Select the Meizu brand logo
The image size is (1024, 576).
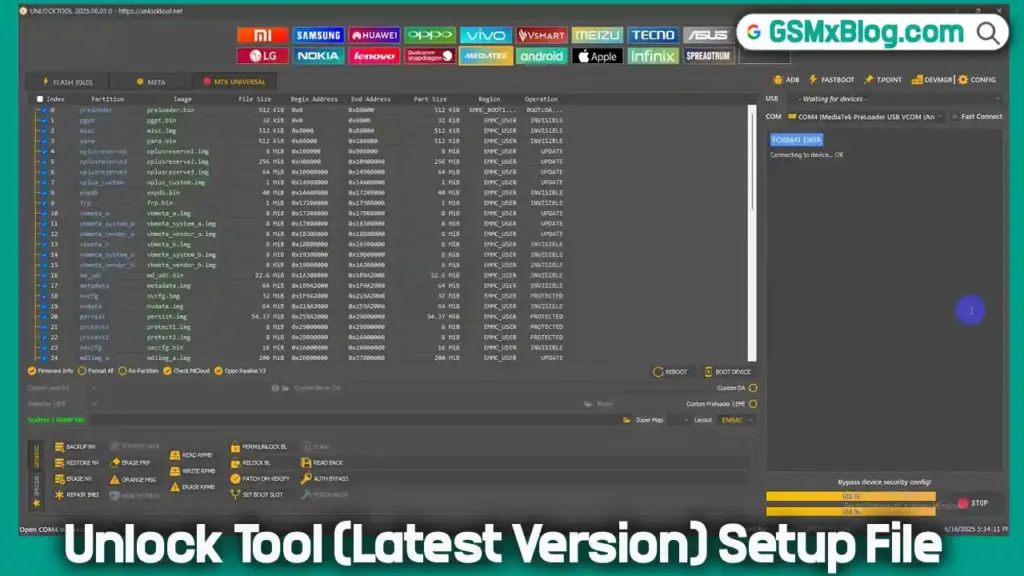click(x=597, y=35)
